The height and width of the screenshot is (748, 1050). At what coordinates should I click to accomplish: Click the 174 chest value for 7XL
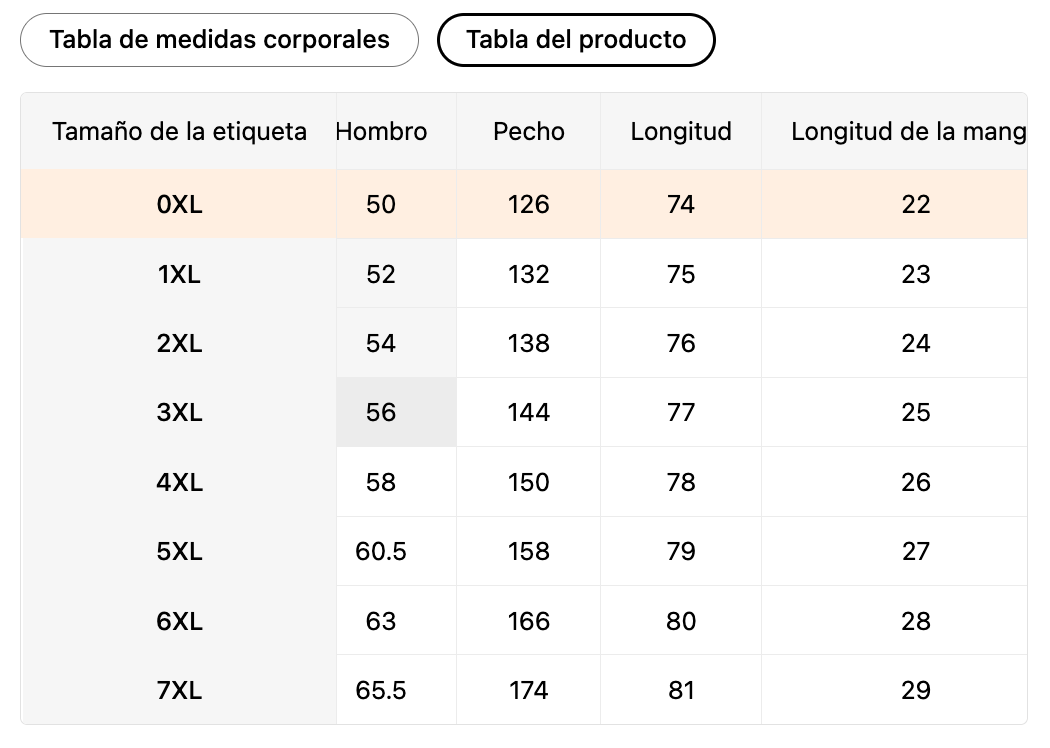[528, 690]
